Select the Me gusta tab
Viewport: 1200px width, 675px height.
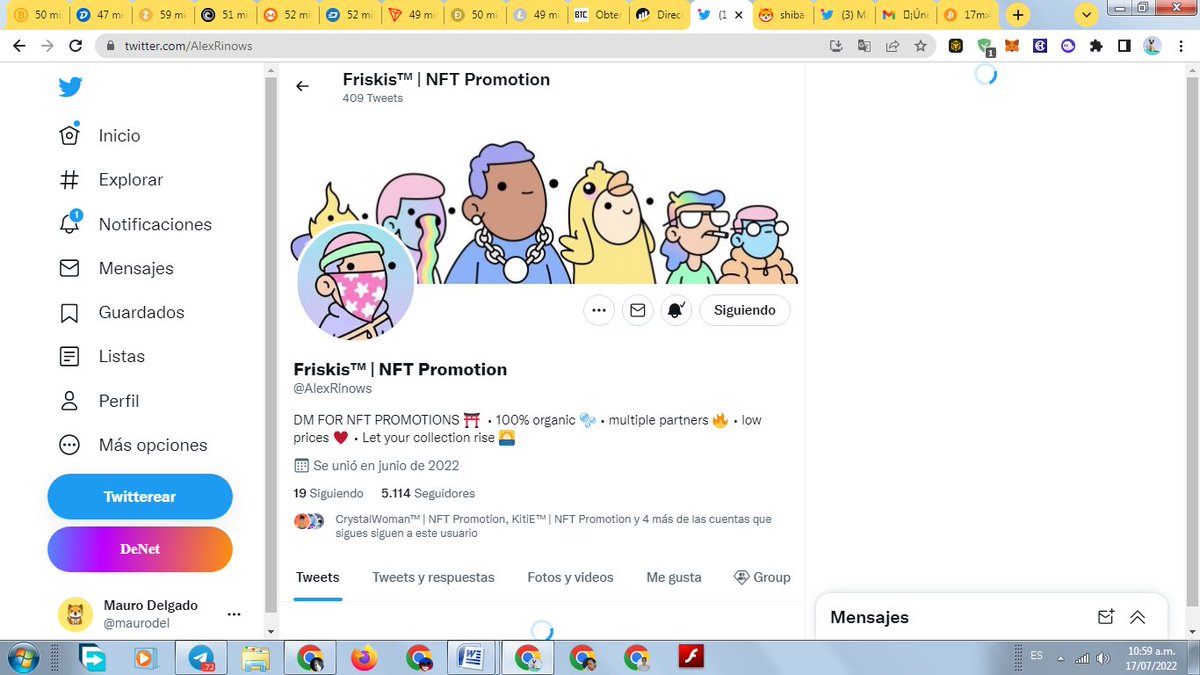pyautogui.click(x=674, y=578)
